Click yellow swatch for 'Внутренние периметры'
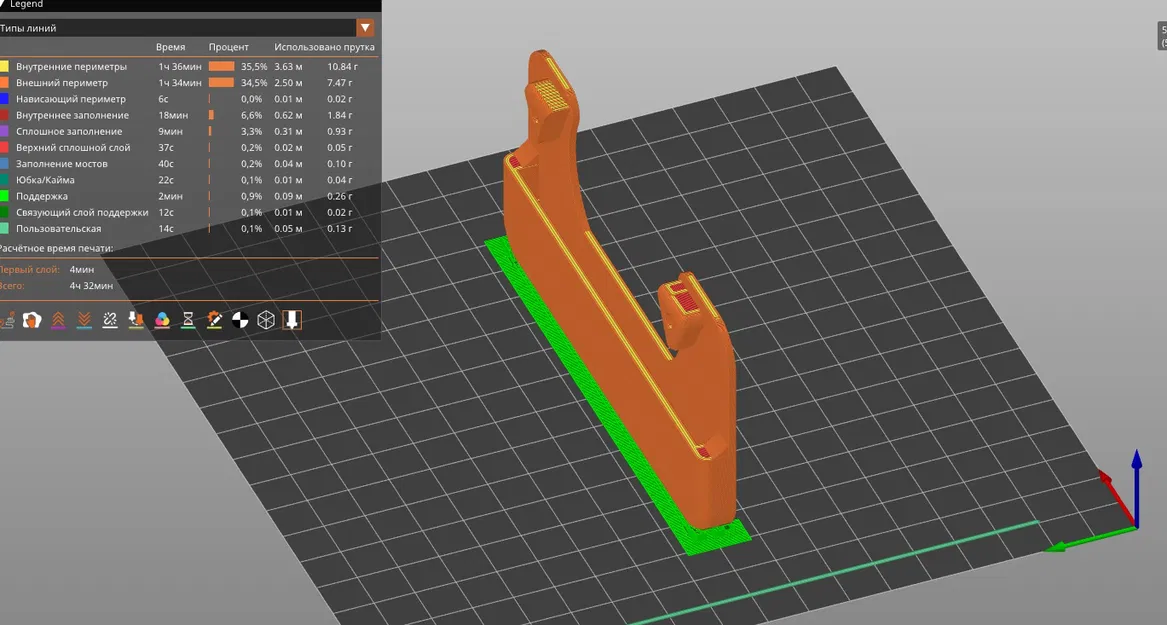The image size is (1167, 625). coord(4,66)
